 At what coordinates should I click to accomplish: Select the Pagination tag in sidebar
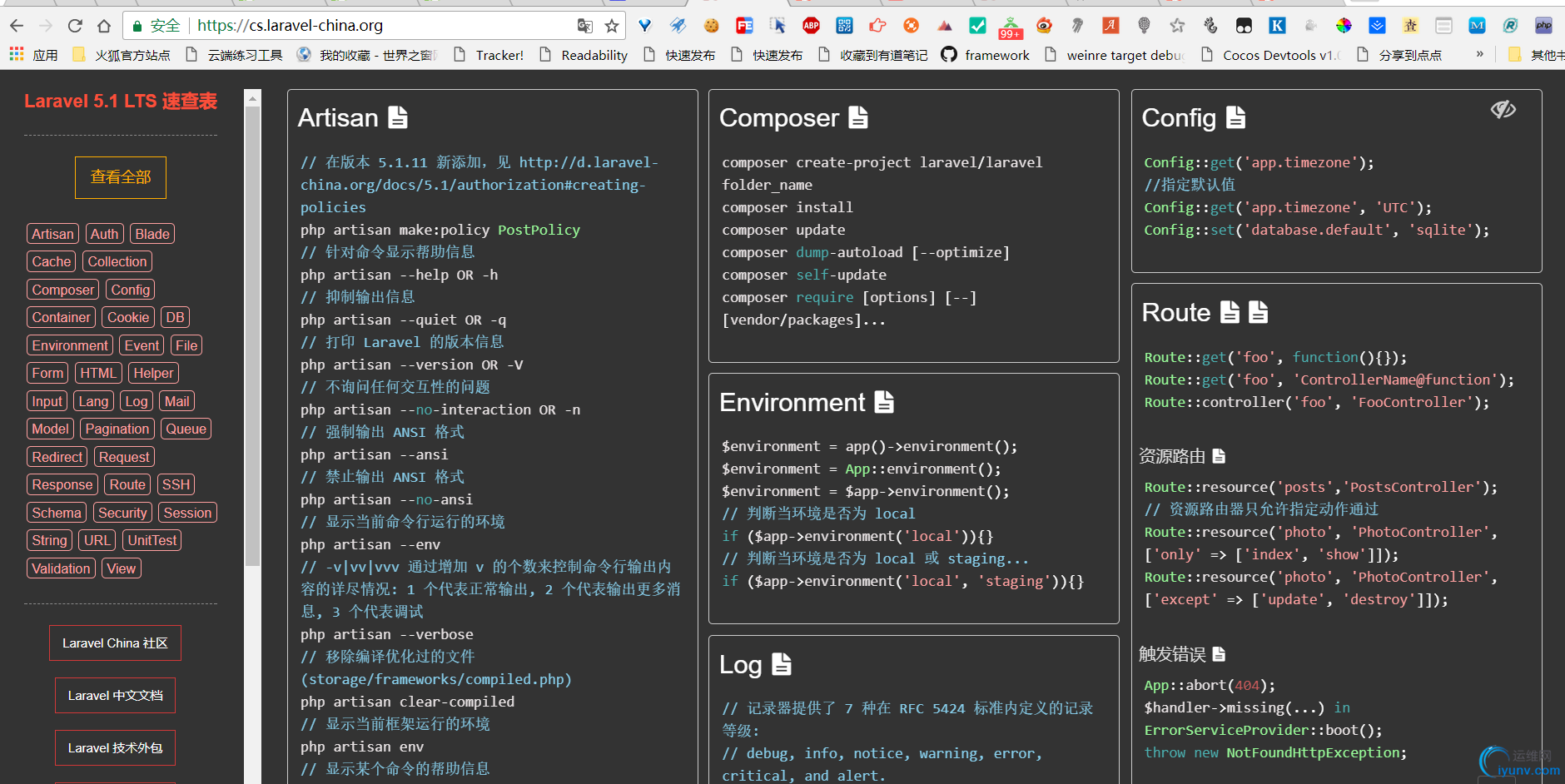click(117, 429)
